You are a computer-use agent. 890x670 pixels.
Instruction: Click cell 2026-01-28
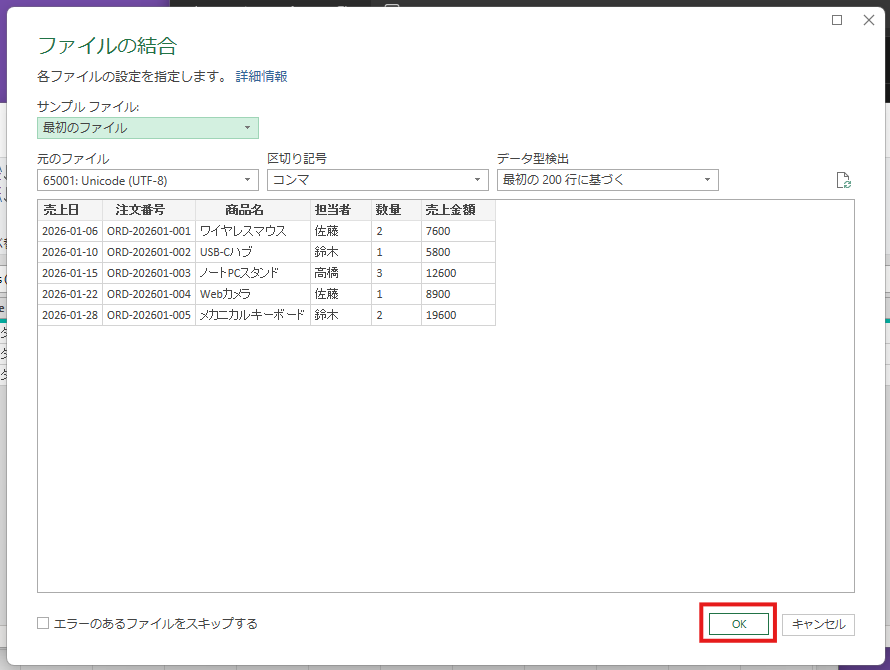click(x=70, y=315)
